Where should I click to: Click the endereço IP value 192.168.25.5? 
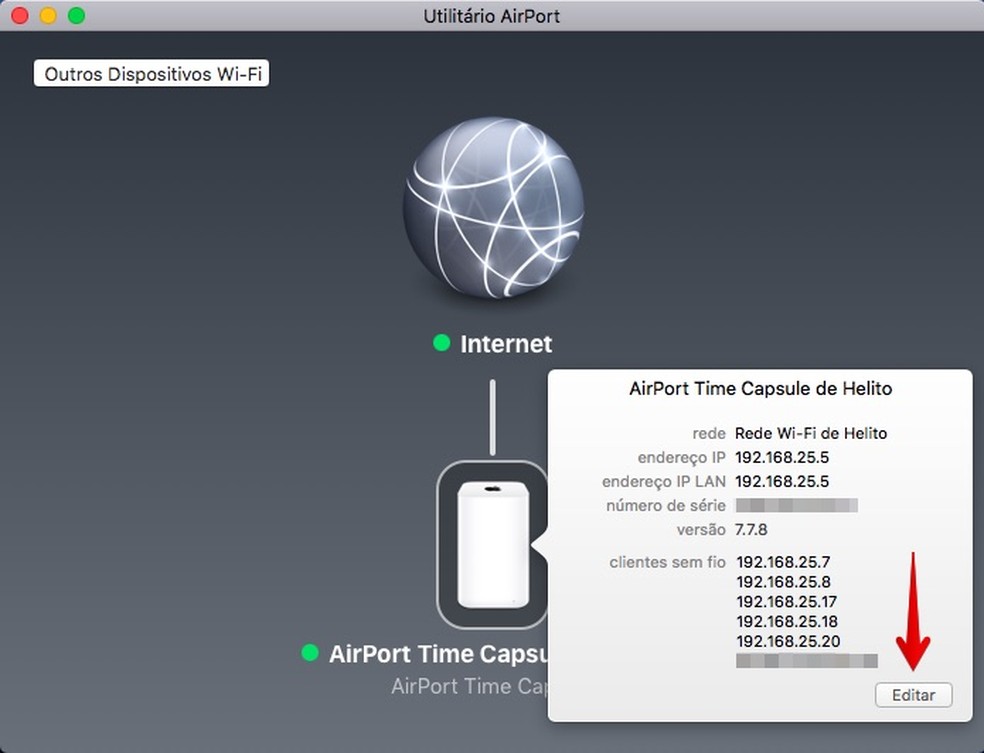click(x=782, y=457)
